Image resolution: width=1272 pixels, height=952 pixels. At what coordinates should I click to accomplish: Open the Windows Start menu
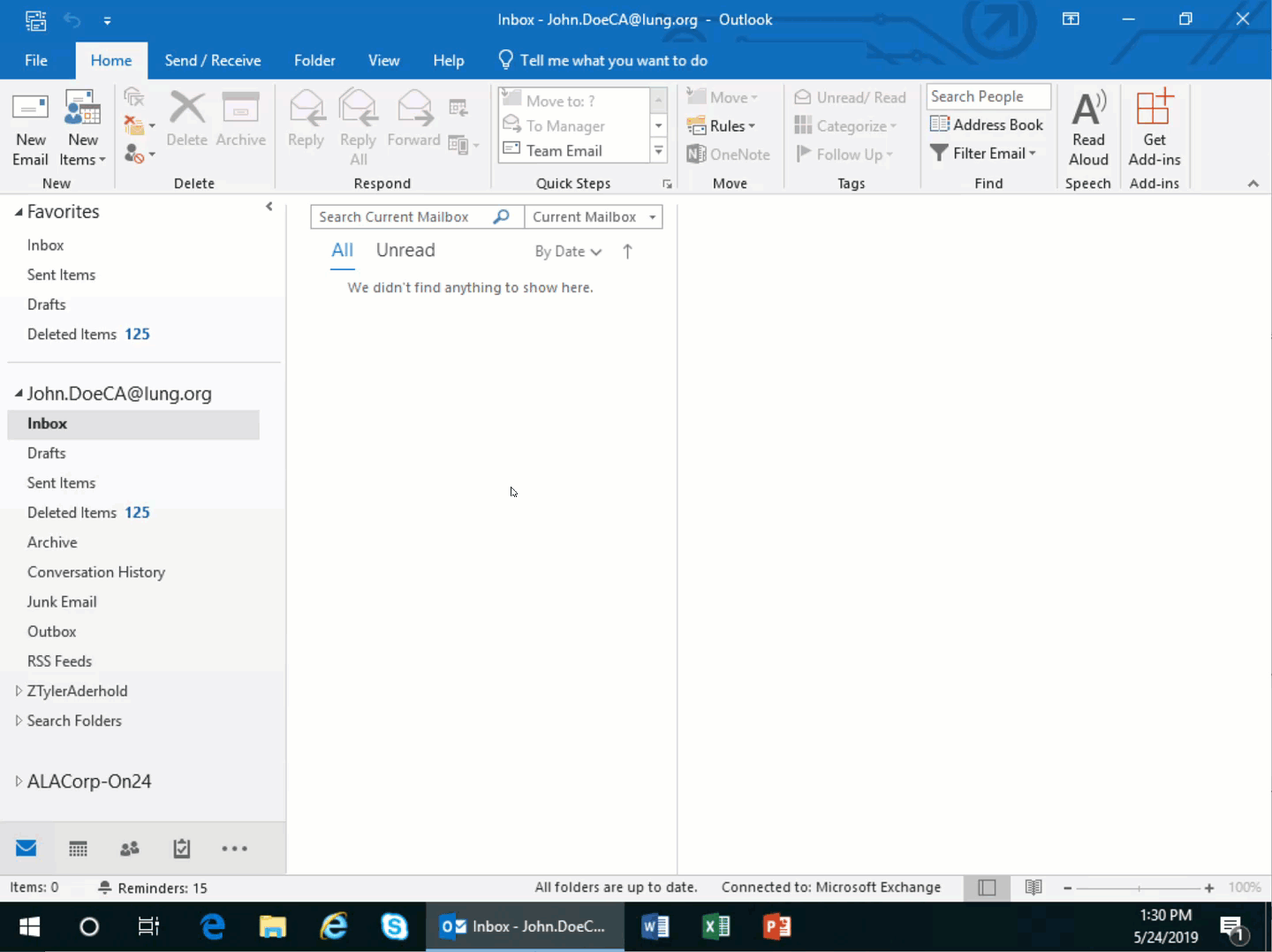(29, 926)
